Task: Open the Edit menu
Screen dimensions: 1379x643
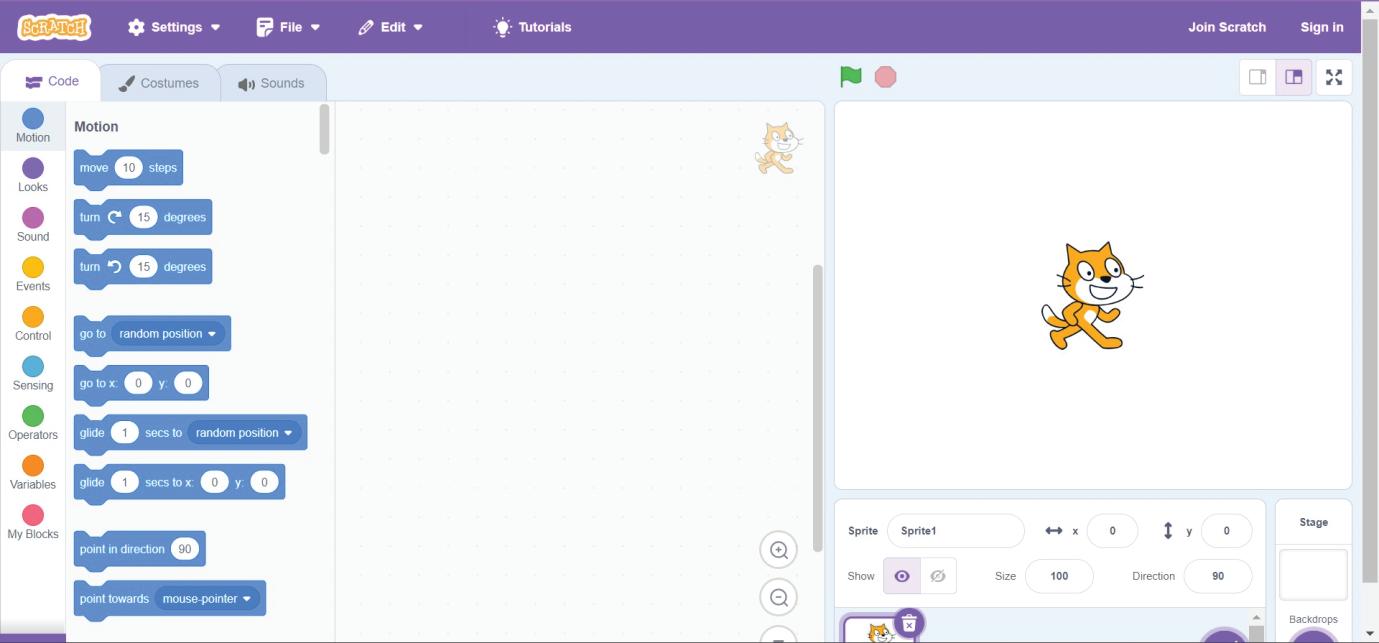Action: [391, 27]
